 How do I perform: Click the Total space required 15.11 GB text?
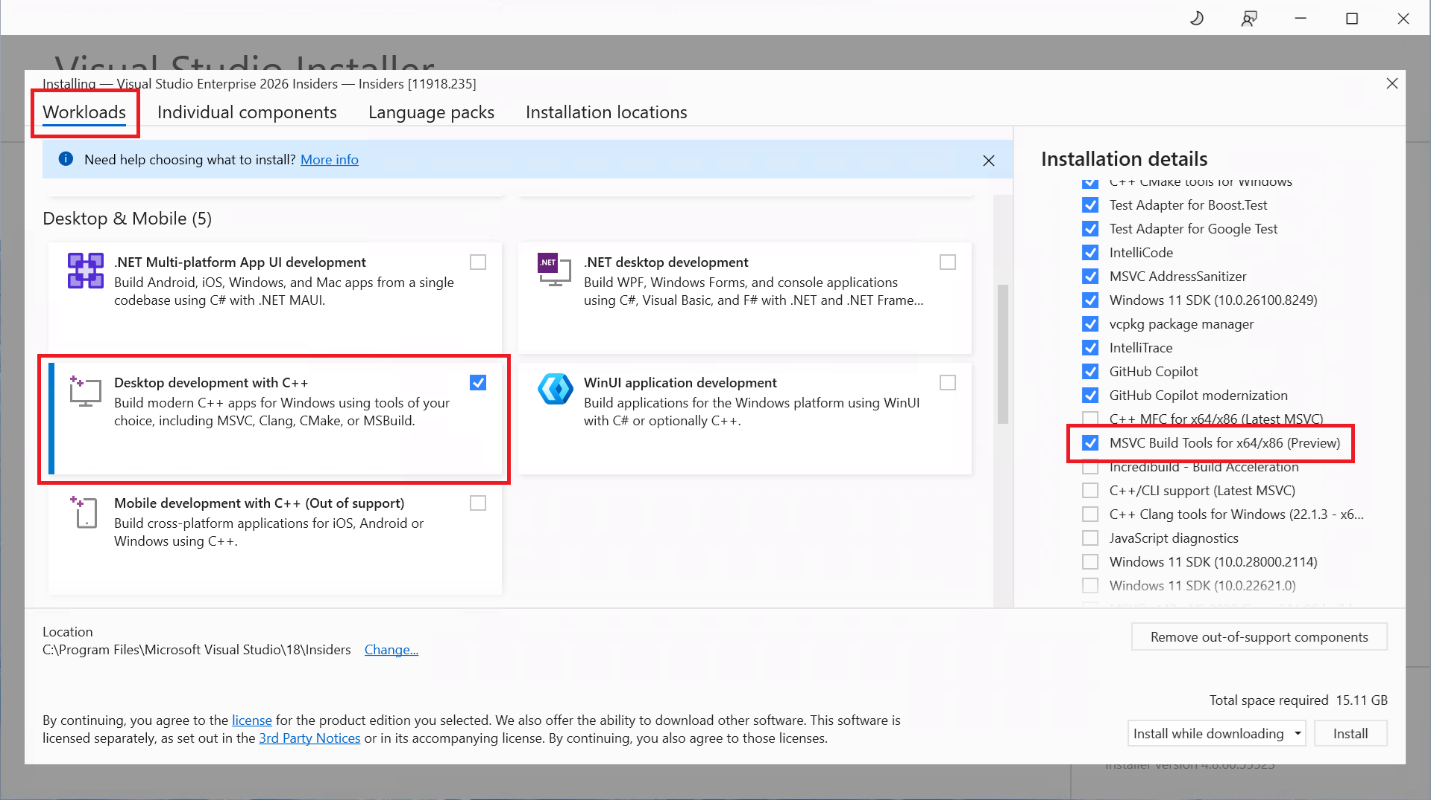click(1298, 700)
